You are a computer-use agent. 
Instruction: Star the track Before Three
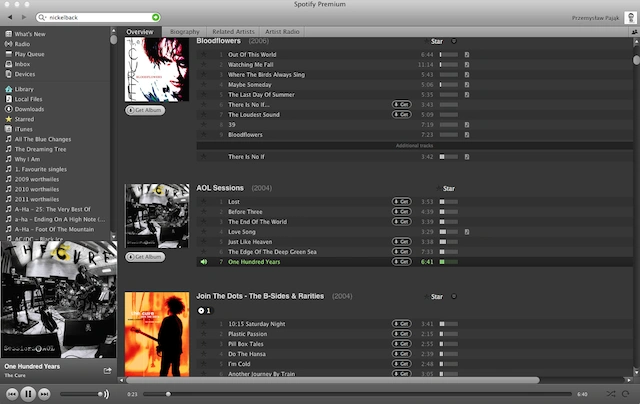tap(203, 211)
